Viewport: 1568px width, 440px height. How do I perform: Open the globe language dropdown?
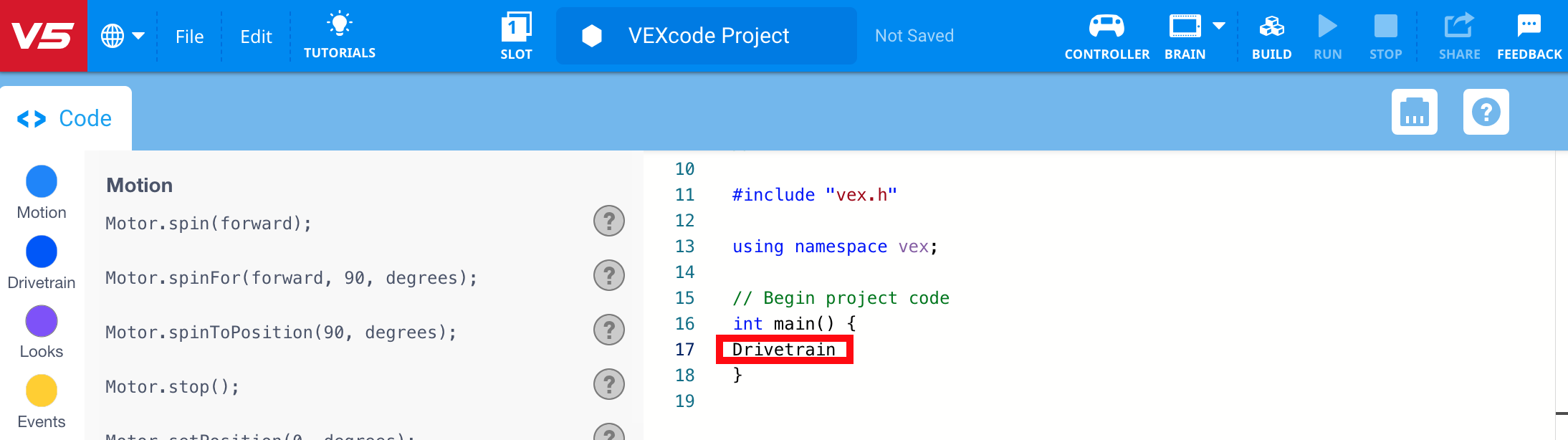(123, 36)
